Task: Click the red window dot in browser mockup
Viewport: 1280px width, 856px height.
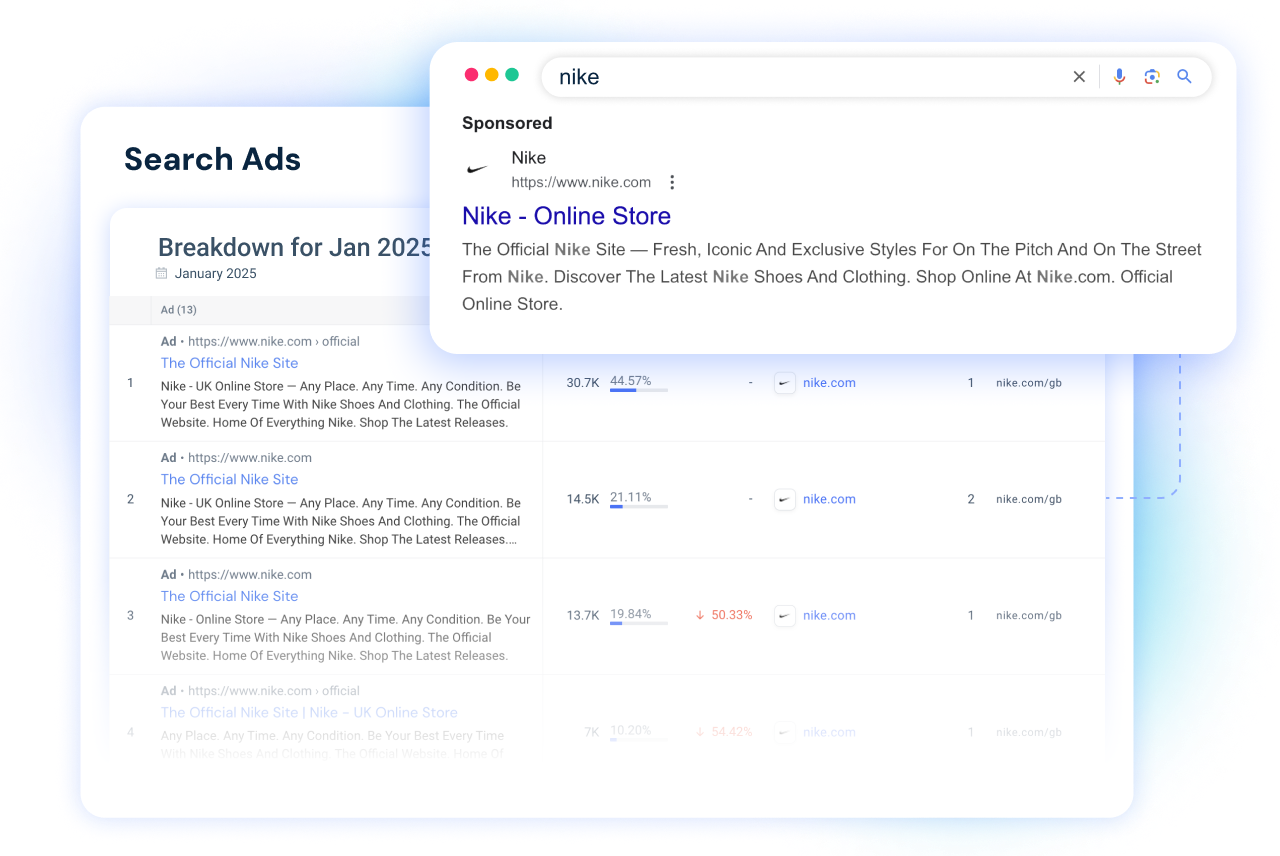Action: 472,75
